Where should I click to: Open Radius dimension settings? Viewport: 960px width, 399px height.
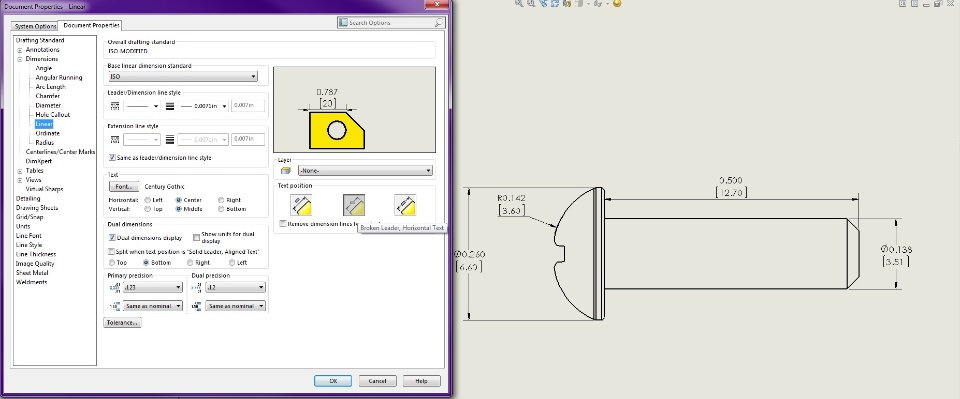click(45, 143)
